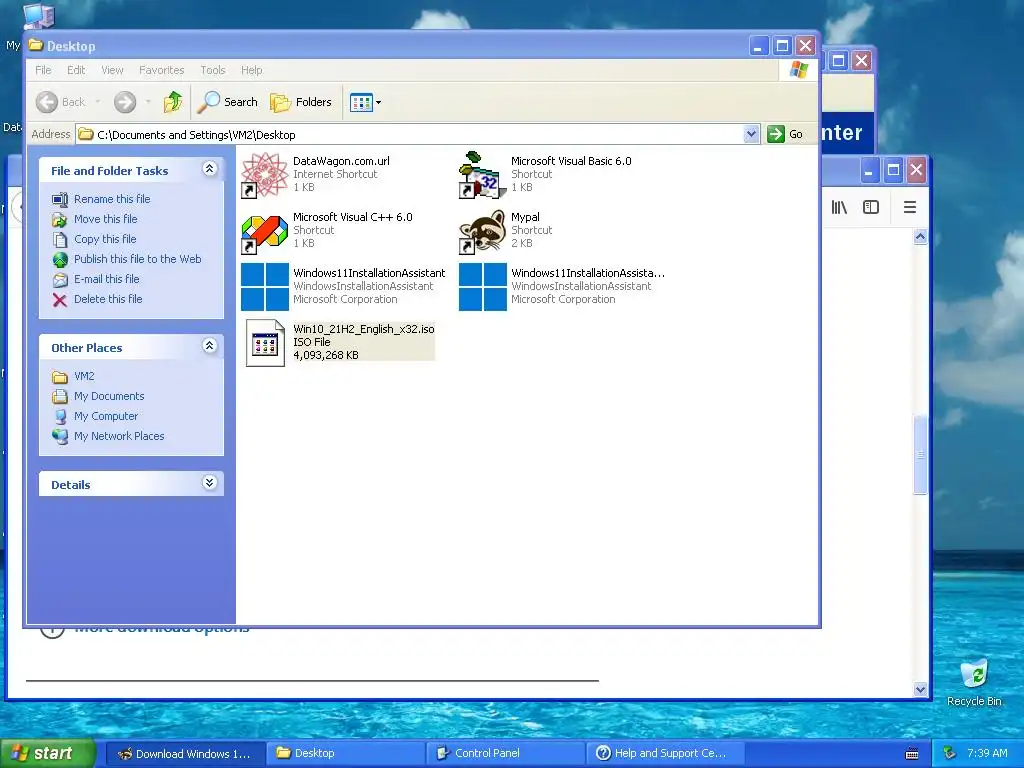Open the DataWagon.com.url shortcut icon
This screenshot has width=1024, height=768.
coord(264,175)
